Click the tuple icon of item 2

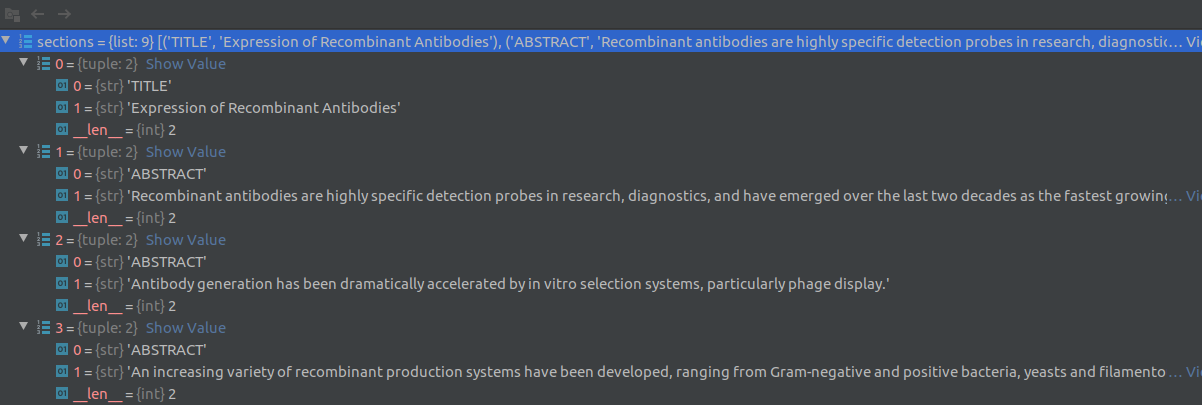pyautogui.click(x=43, y=240)
